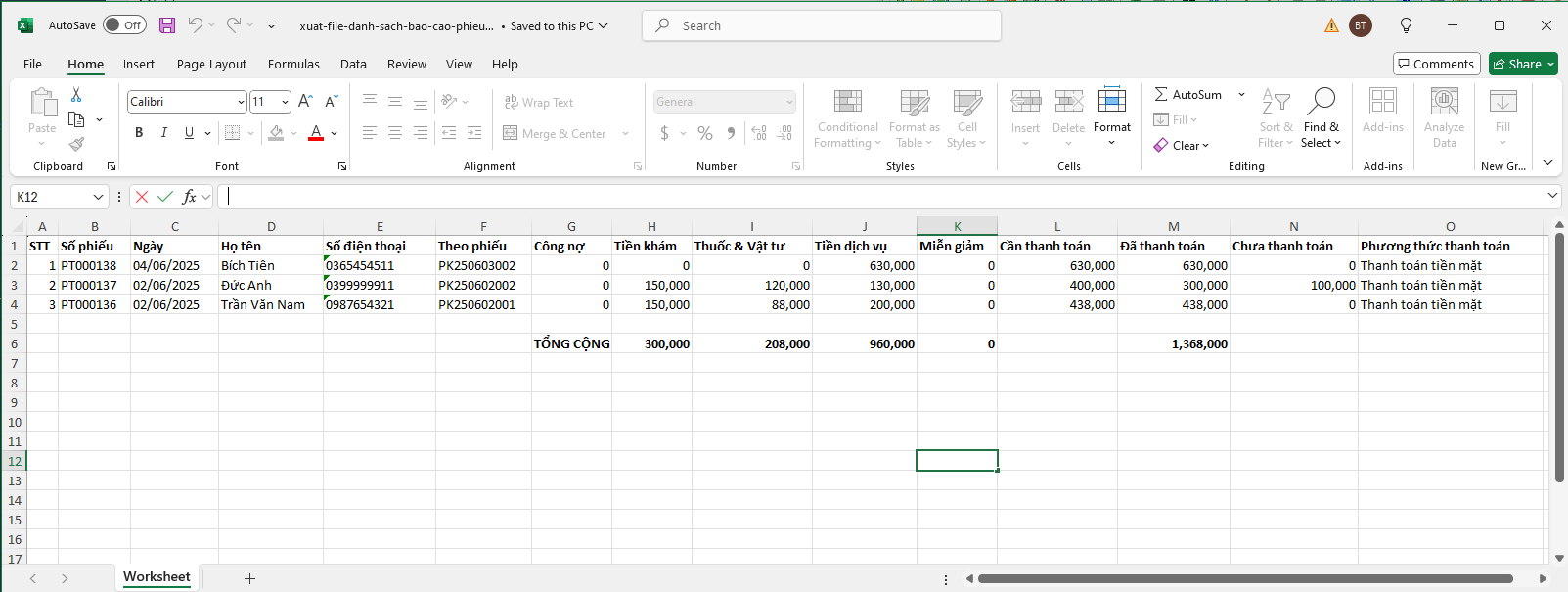Click the Center horizontal alignment icon
Image resolution: width=1568 pixels, height=592 pixels.
pyautogui.click(x=395, y=133)
